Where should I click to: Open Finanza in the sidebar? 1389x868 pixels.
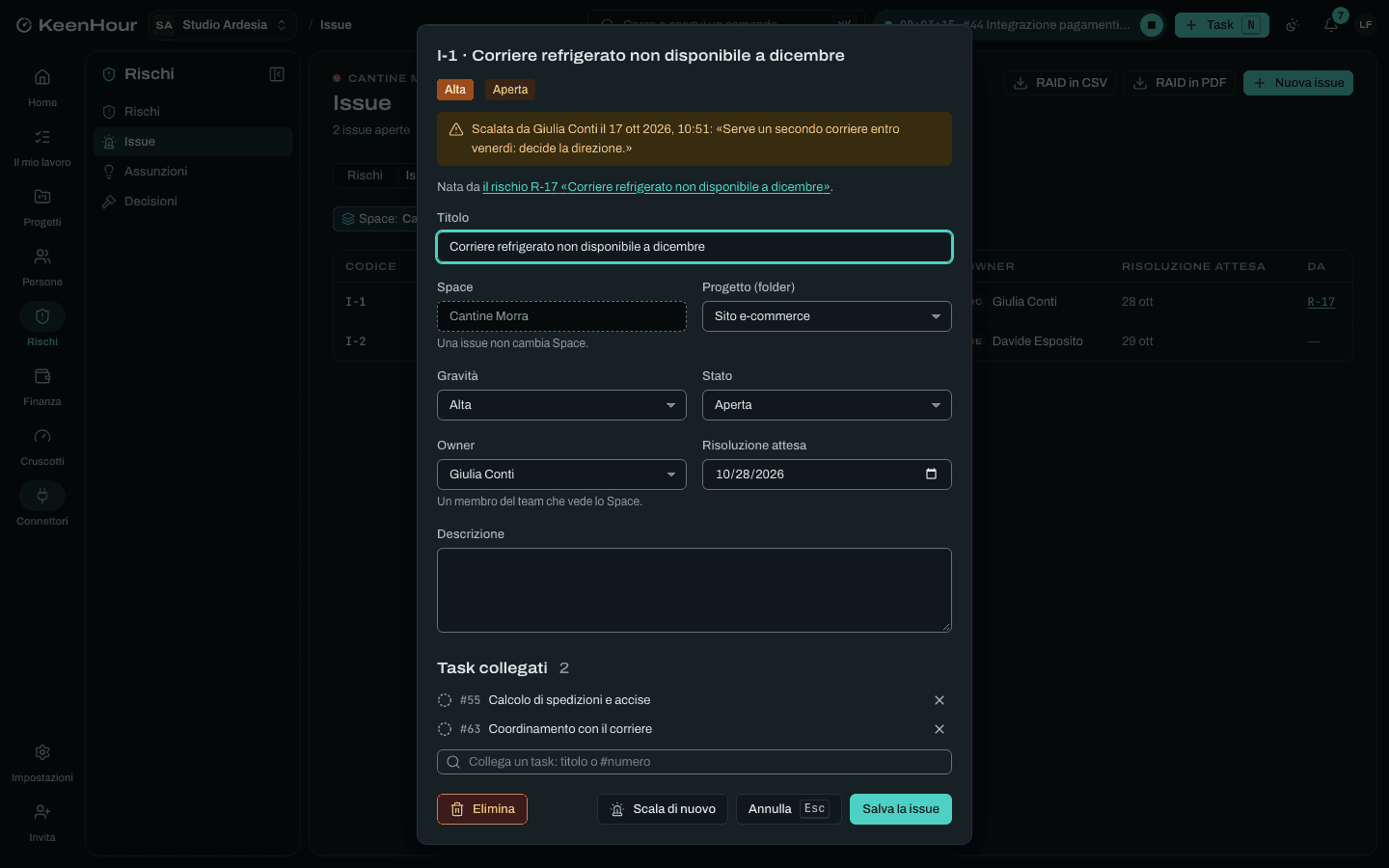point(42,387)
